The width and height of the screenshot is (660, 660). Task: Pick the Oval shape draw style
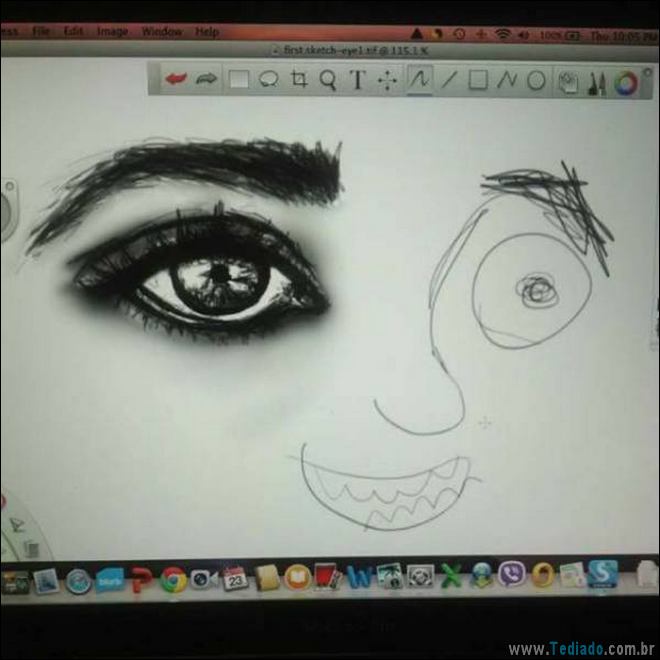(536, 81)
